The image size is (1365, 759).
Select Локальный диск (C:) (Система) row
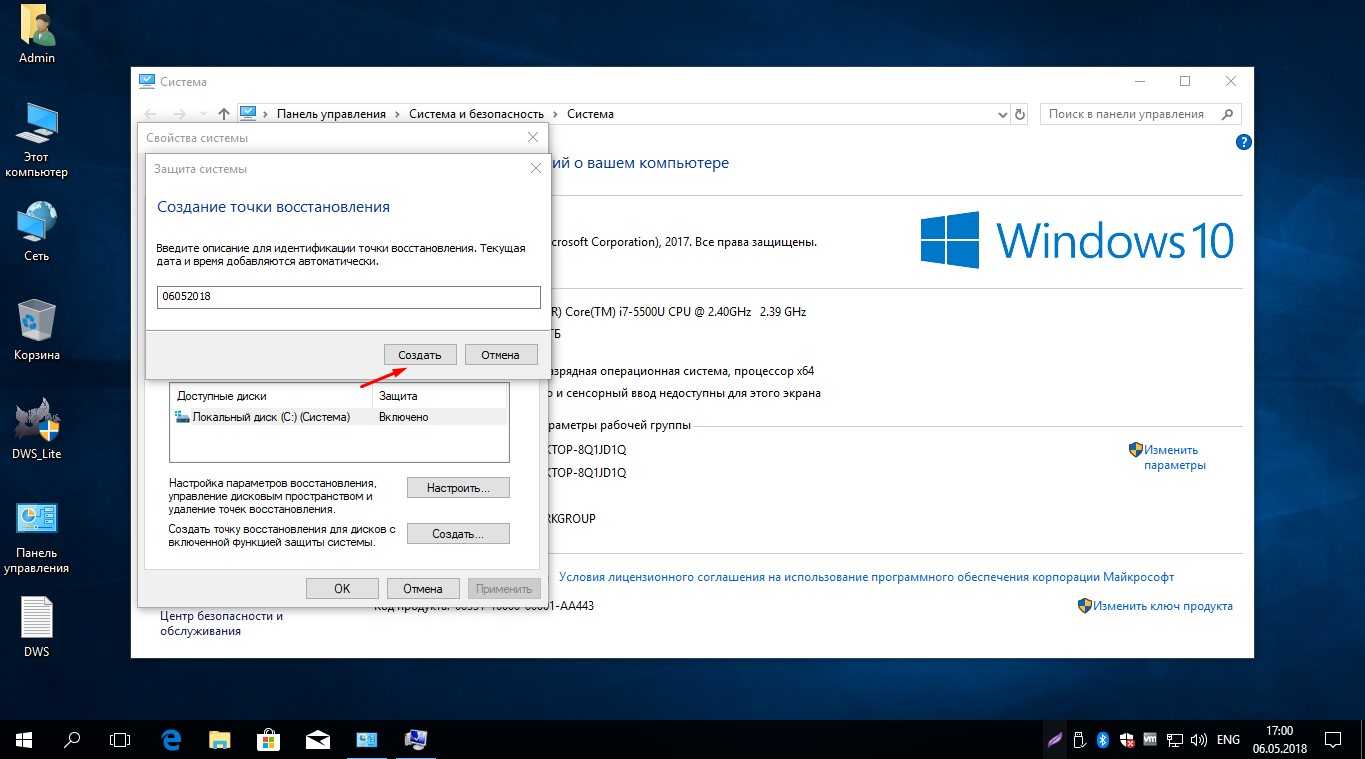(338, 417)
